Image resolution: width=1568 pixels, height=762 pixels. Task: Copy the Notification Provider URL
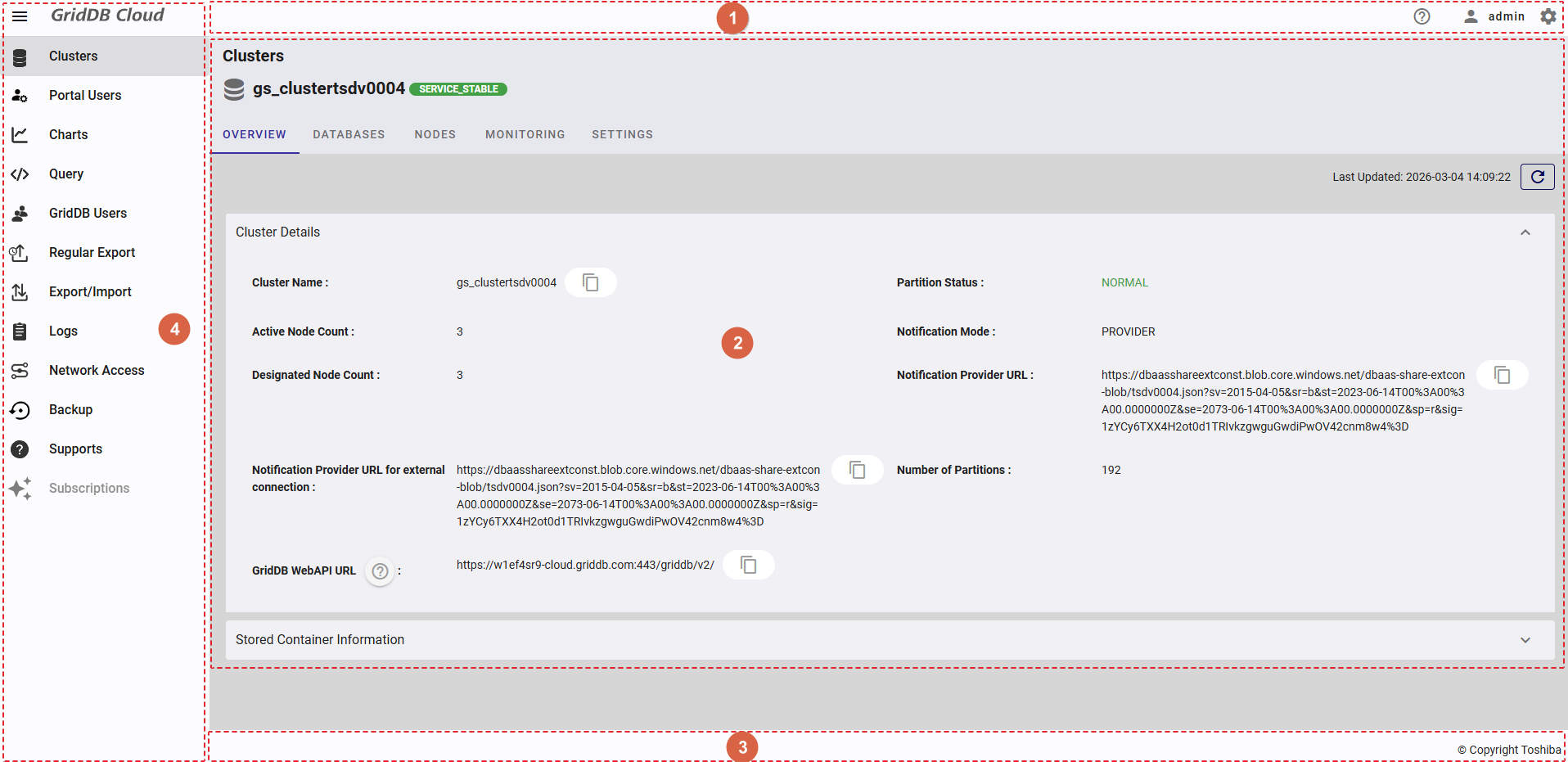pos(1502,375)
